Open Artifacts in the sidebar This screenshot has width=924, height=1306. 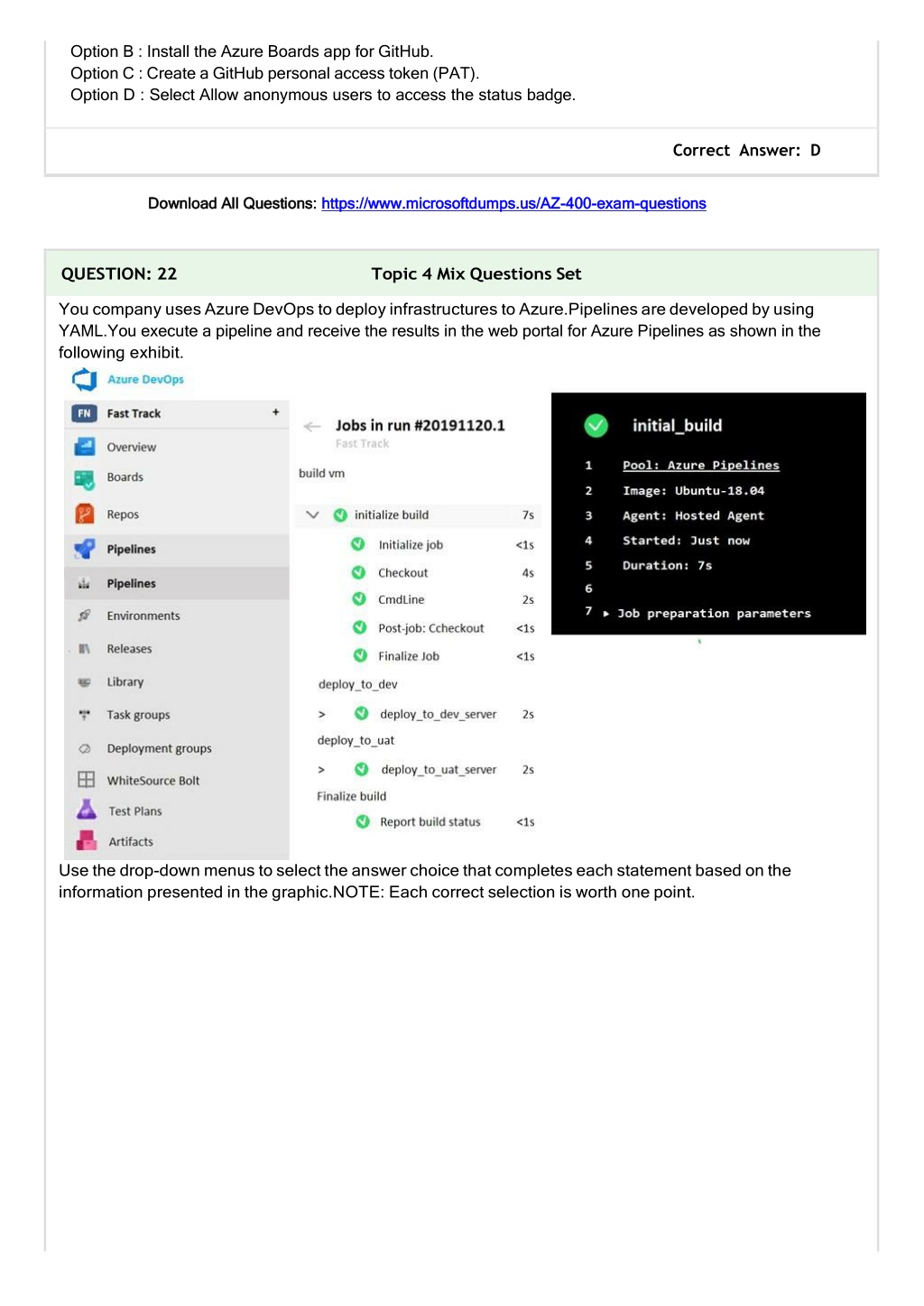point(131,842)
